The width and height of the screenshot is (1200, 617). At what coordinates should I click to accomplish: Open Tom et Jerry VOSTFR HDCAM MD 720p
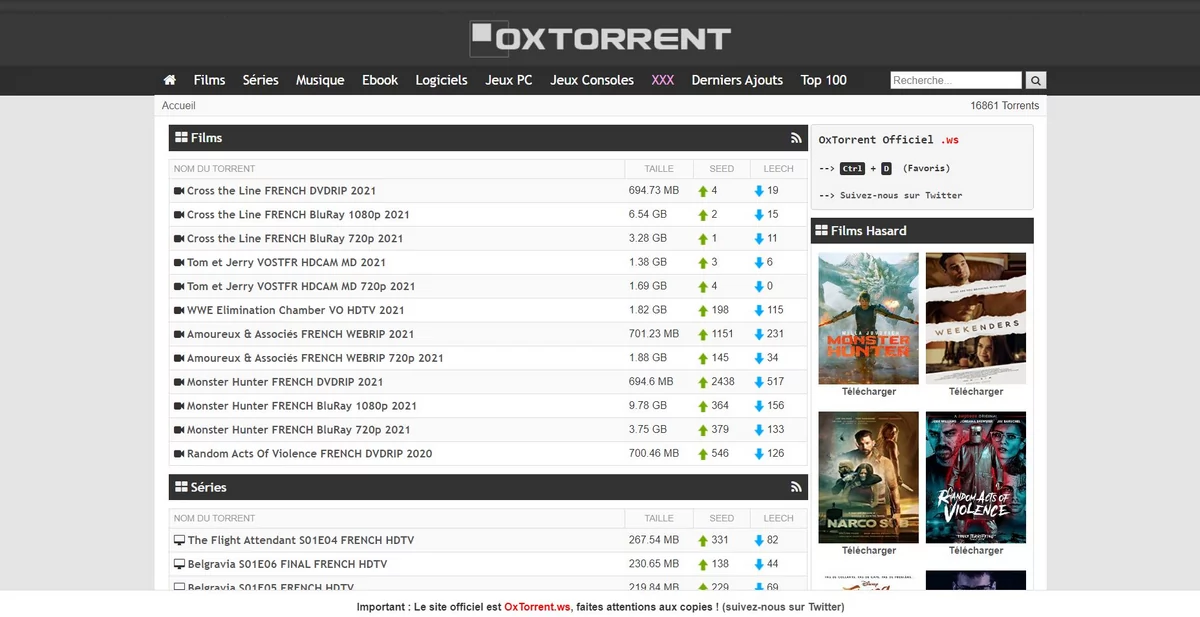tap(301, 287)
